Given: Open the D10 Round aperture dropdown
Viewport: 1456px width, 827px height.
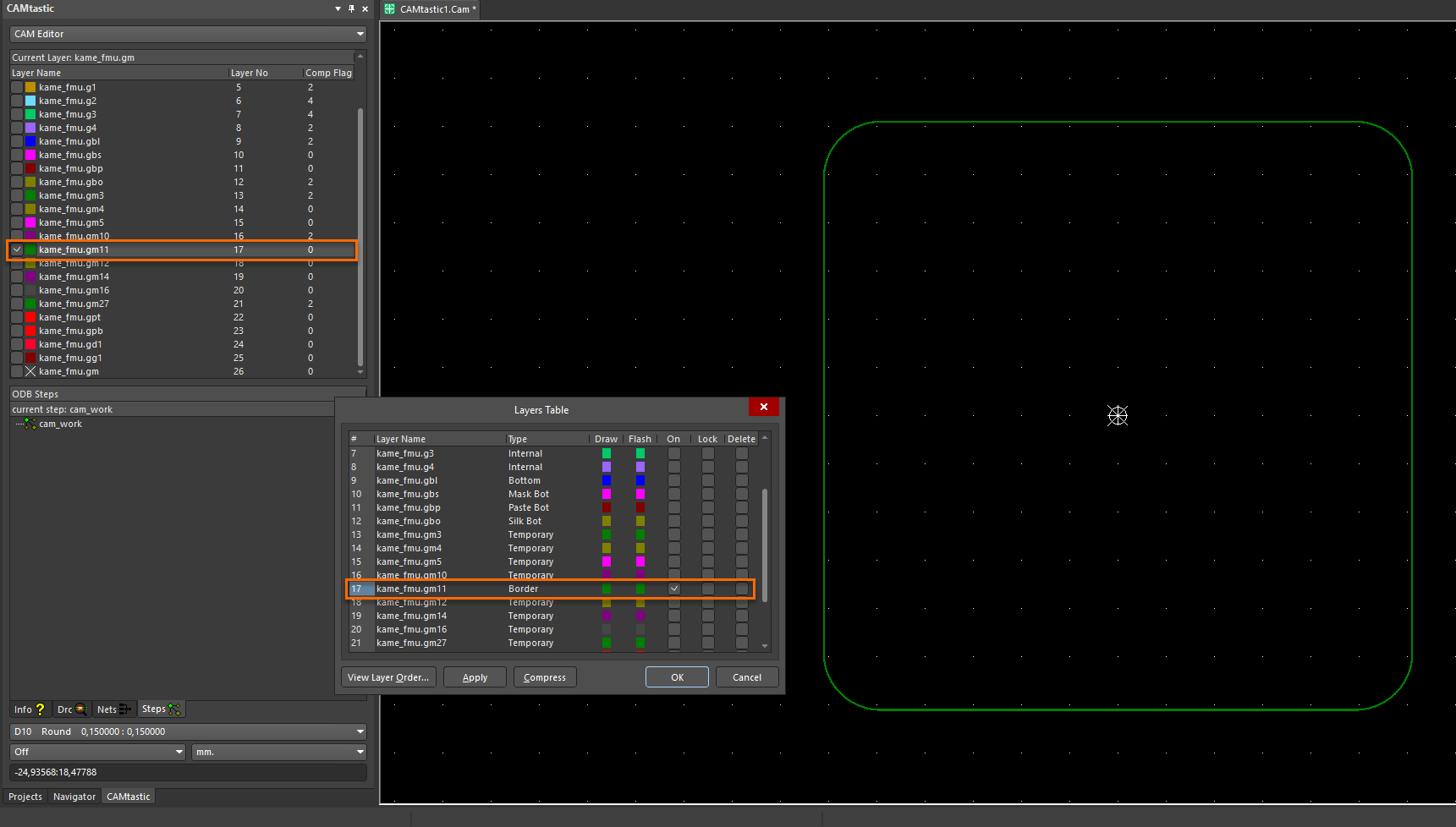Looking at the screenshot, I should 188,731.
